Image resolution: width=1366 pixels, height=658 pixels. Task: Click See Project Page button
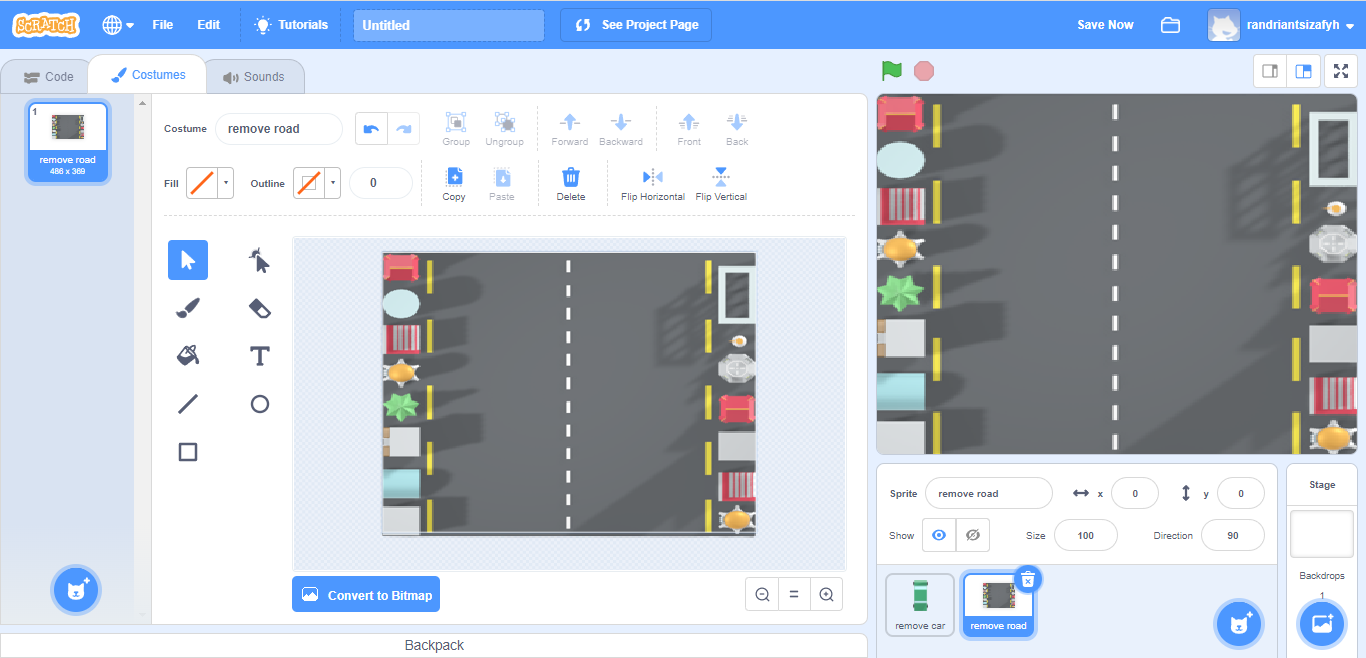tap(636, 25)
